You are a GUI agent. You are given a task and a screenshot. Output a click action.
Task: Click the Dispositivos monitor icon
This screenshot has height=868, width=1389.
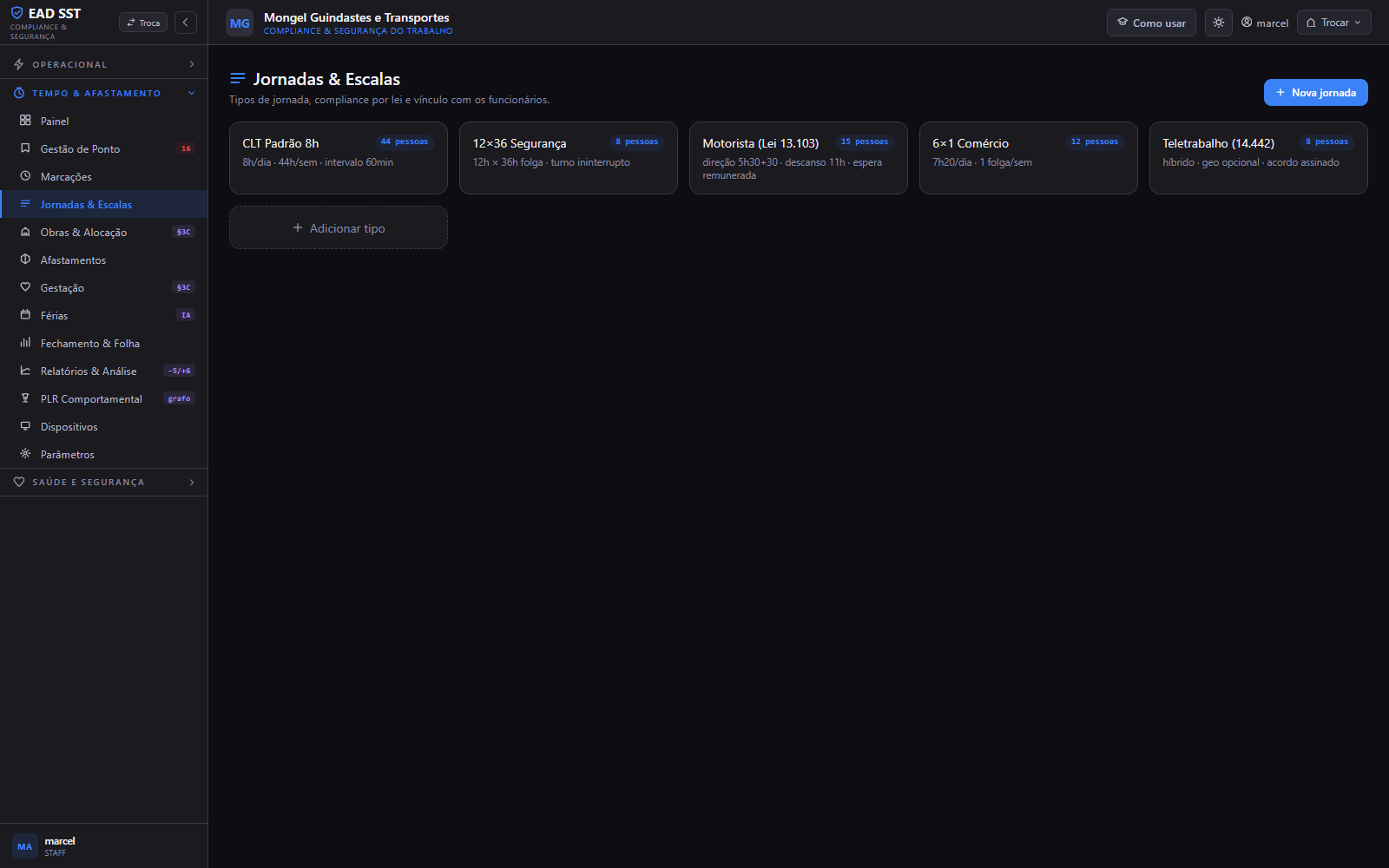[25, 426]
